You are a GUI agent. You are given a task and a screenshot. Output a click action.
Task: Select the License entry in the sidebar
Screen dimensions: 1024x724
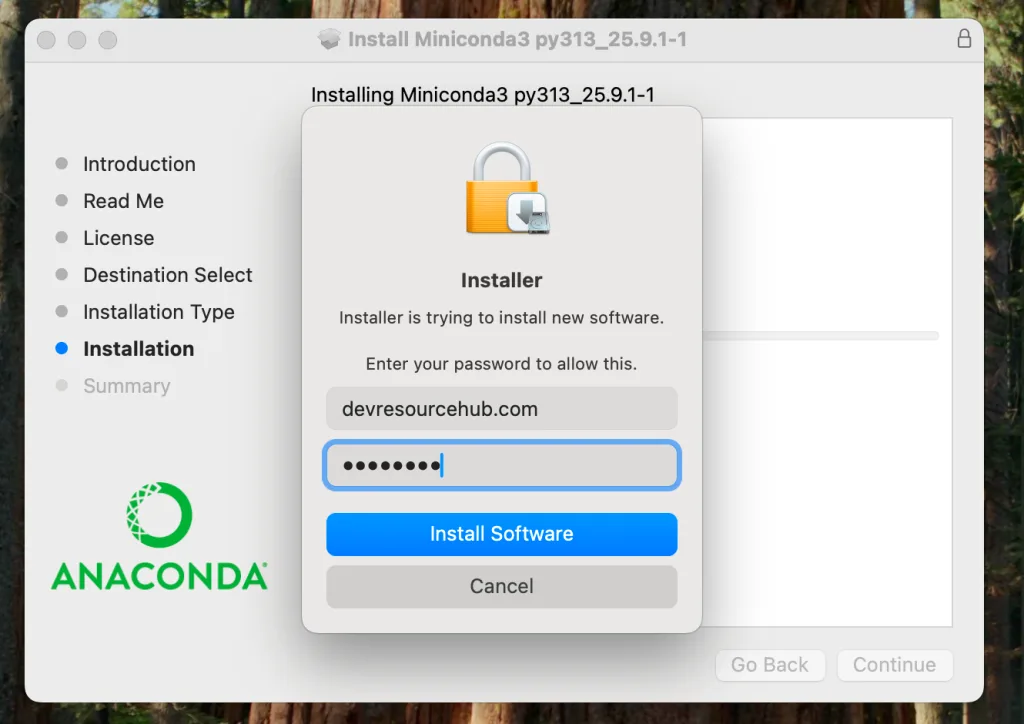tap(118, 238)
